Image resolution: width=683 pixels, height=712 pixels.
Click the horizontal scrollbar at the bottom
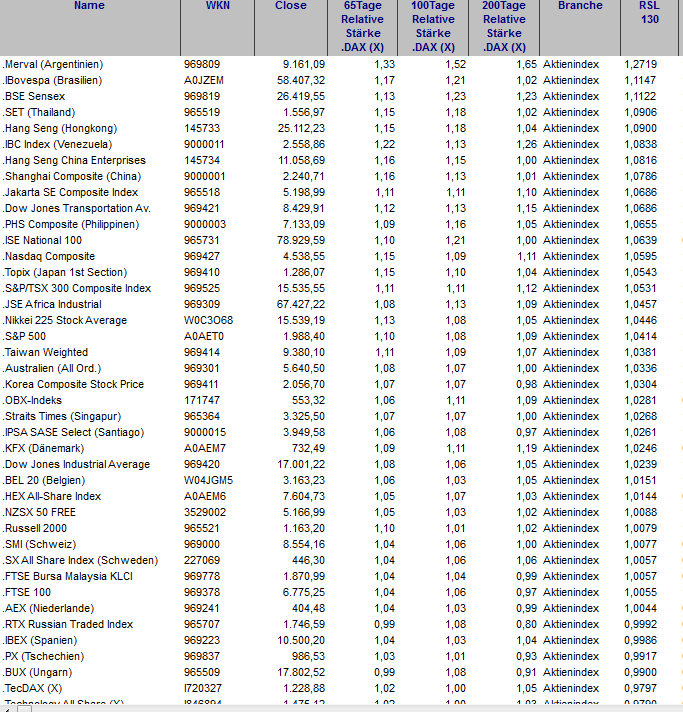[340, 707]
